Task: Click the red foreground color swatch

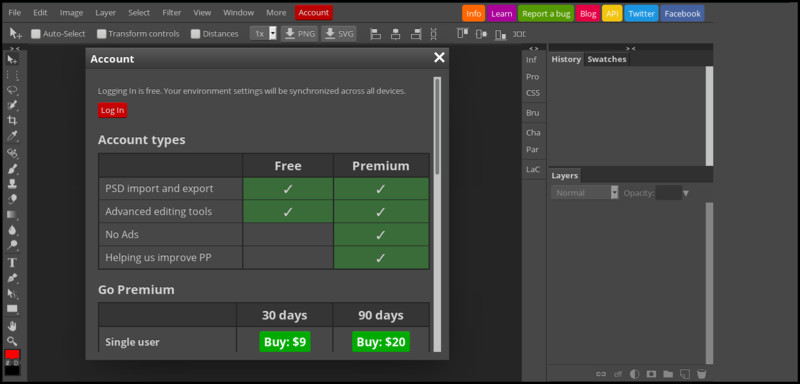Action: click(x=12, y=354)
